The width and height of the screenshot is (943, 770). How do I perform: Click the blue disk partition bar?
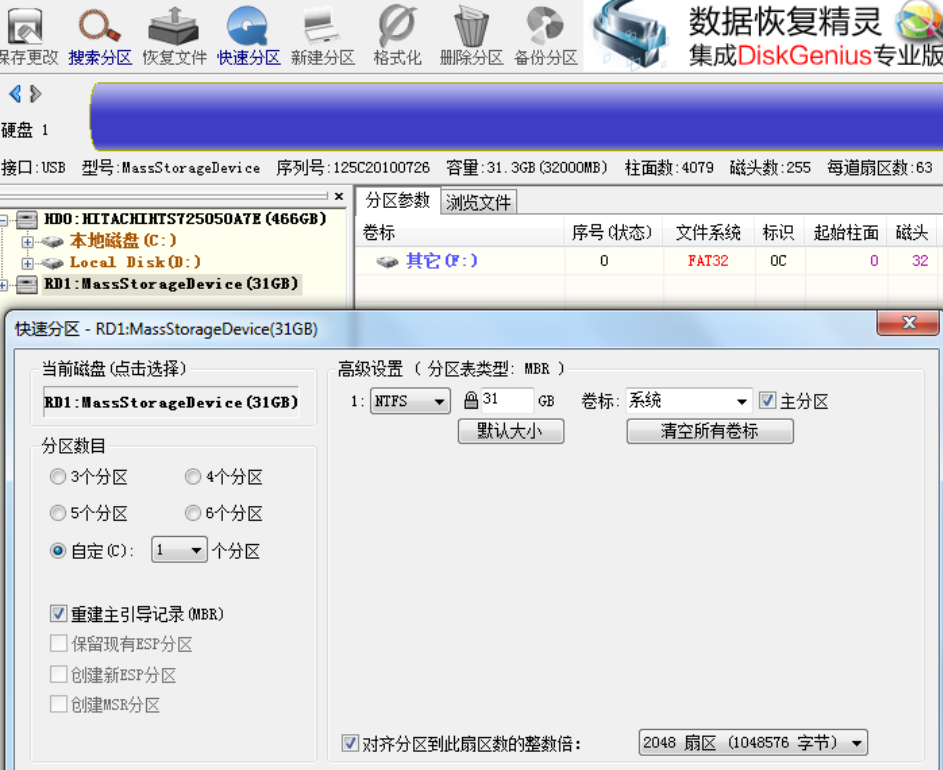pos(517,116)
